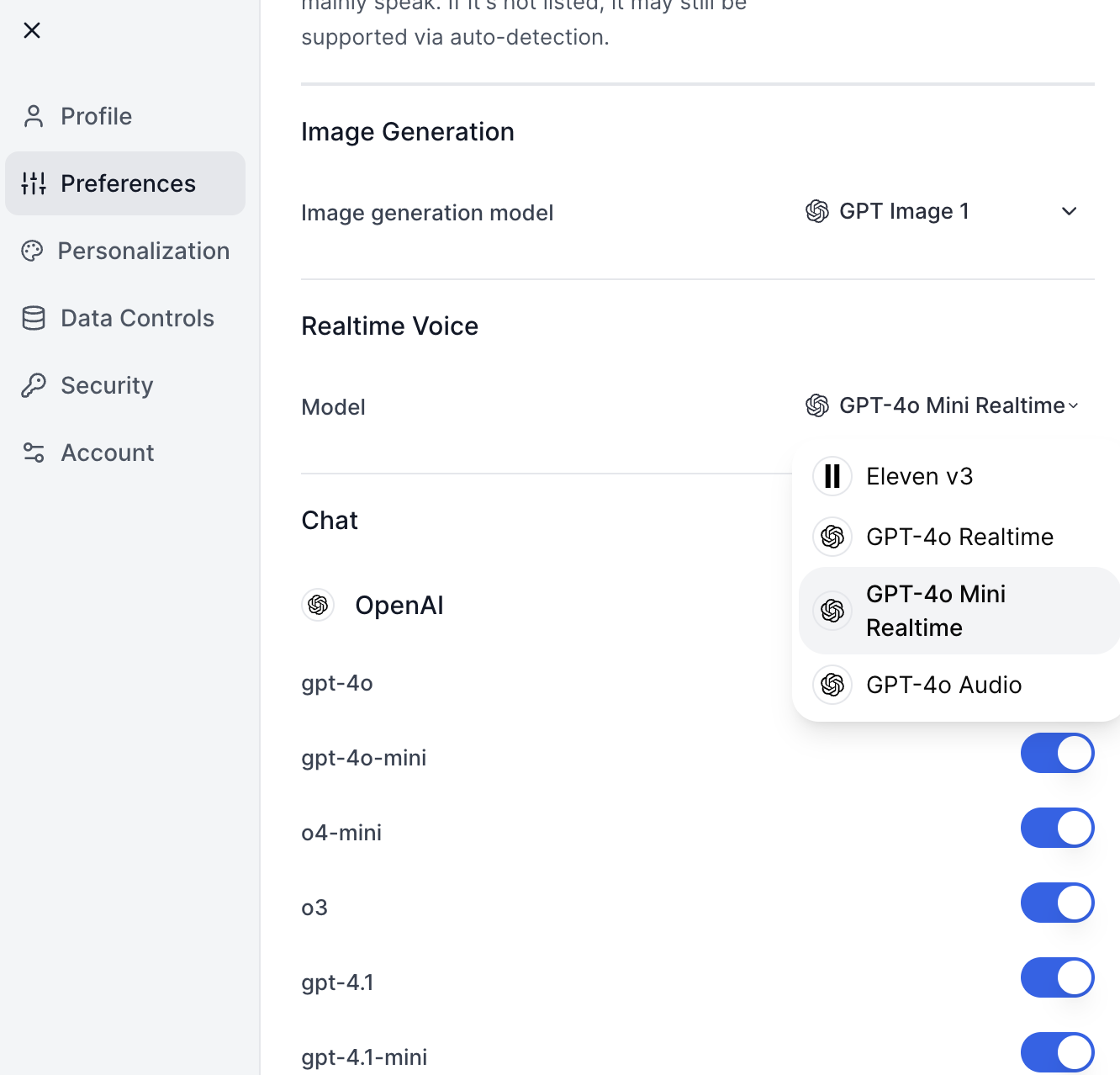Click the Profile person icon
The image size is (1120, 1075).
pyautogui.click(x=34, y=116)
